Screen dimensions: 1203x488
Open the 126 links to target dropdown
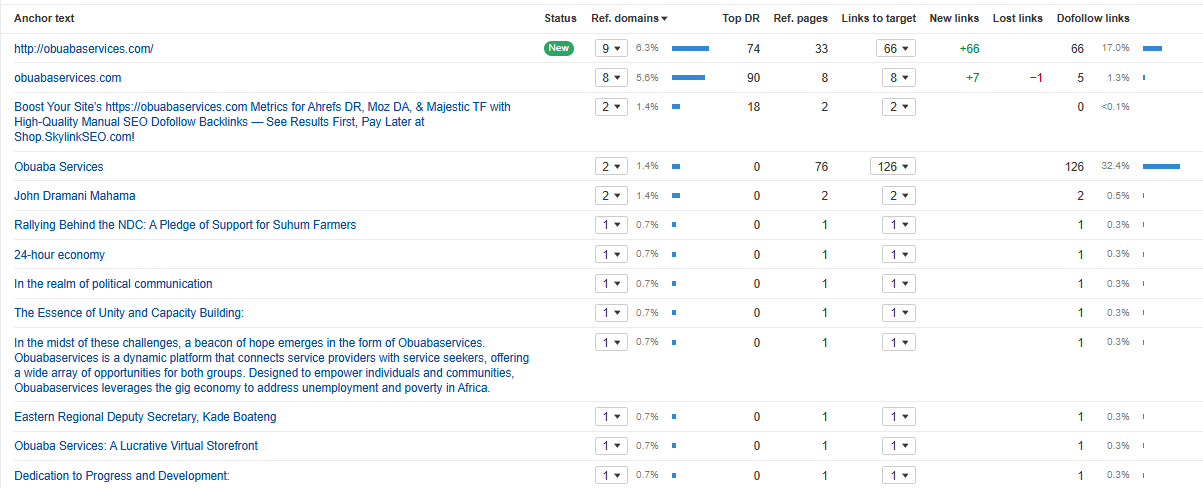click(x=892, y=167)
